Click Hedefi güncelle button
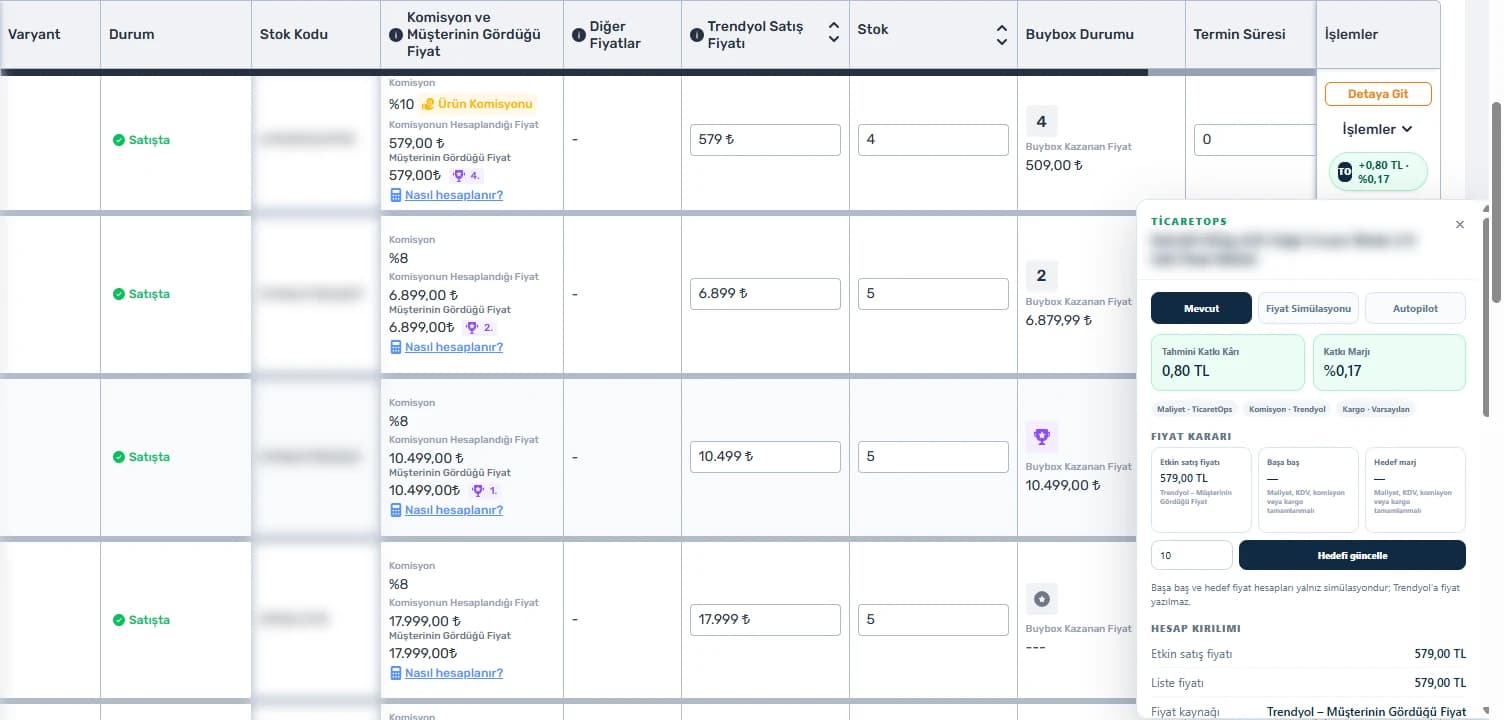 [x=1352, y=555]
